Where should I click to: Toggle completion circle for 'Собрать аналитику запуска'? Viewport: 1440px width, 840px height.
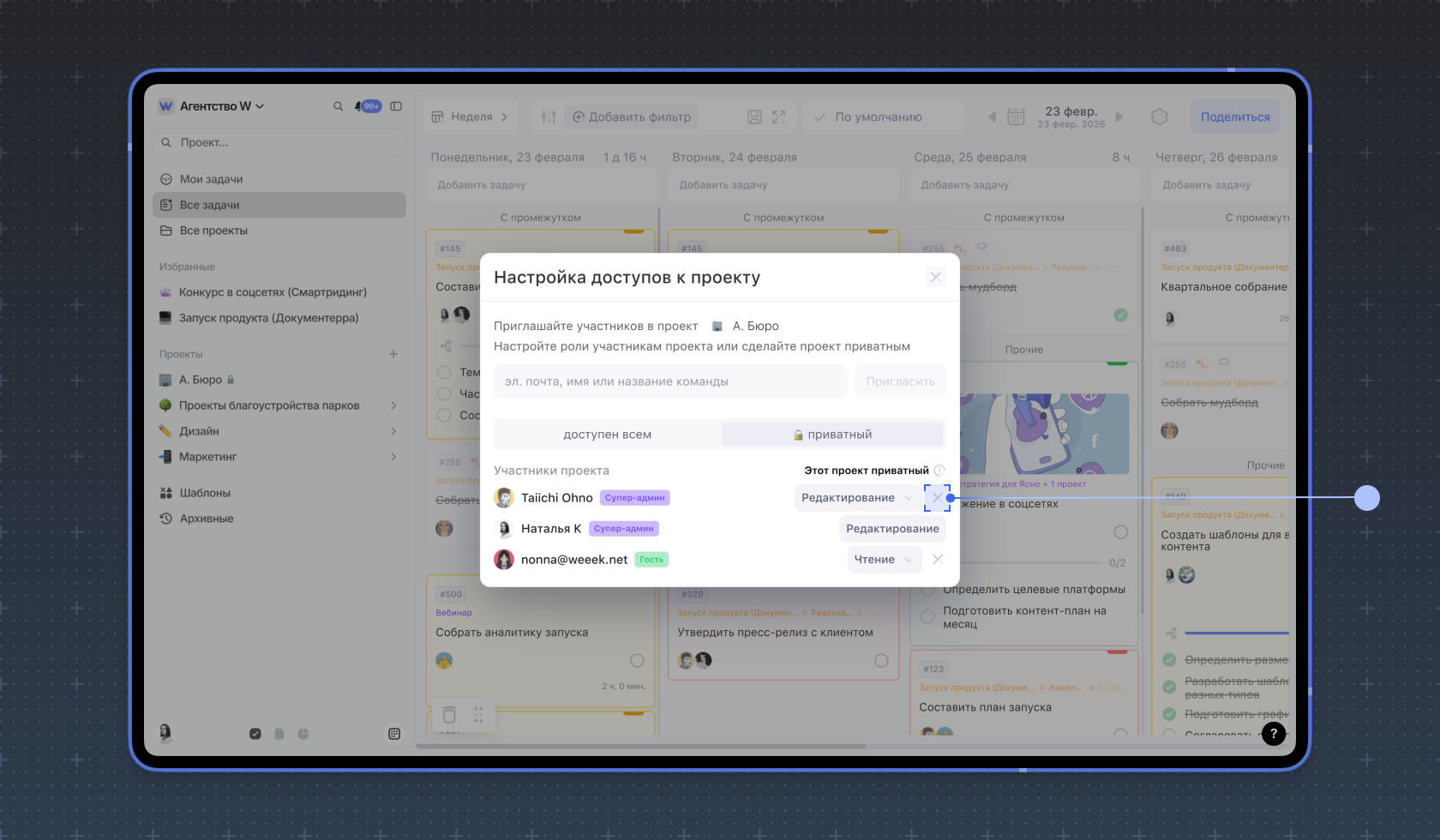click(x=637, y=661)
